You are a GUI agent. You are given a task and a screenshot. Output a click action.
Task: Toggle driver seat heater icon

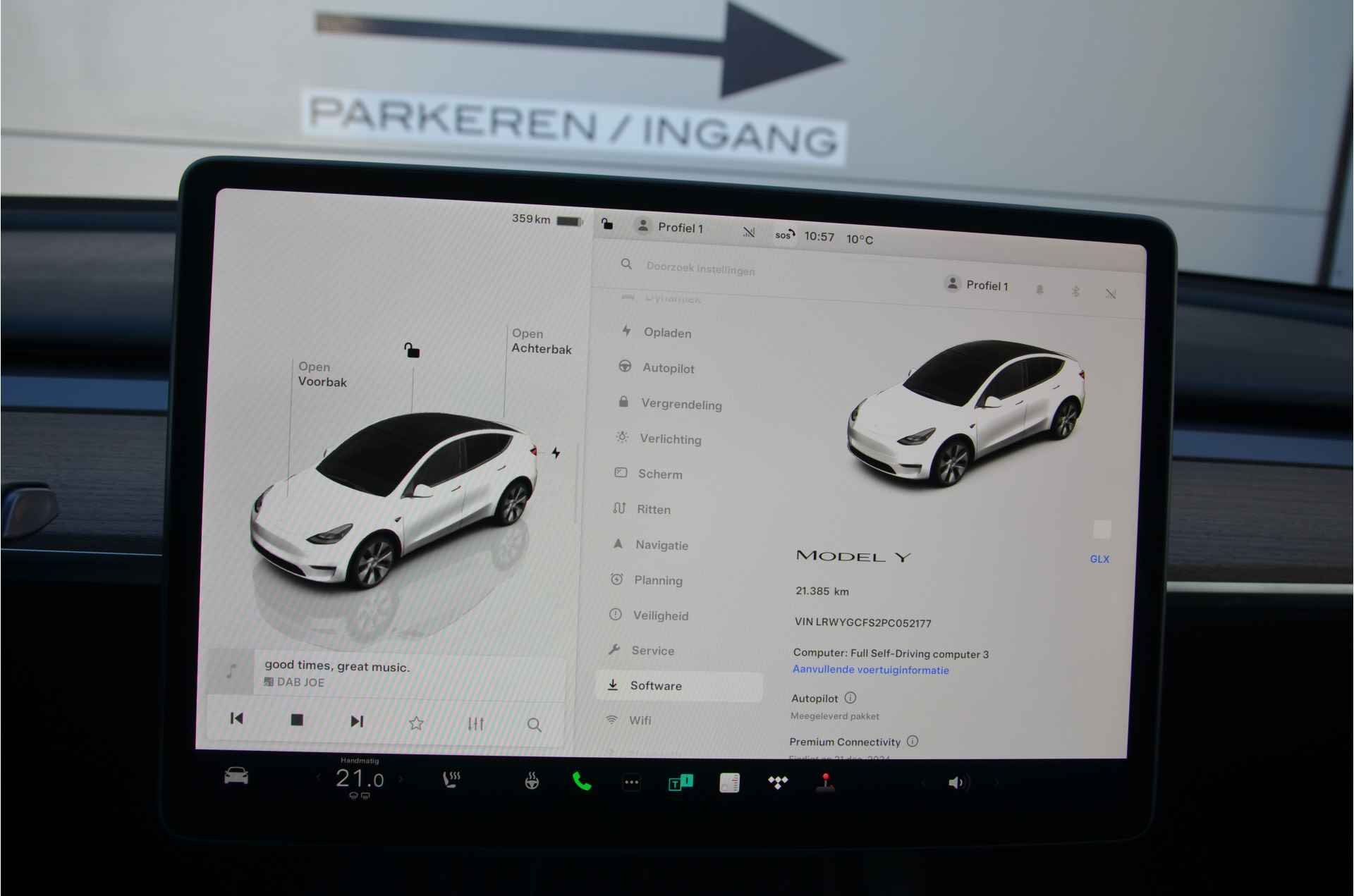(451, 780)
